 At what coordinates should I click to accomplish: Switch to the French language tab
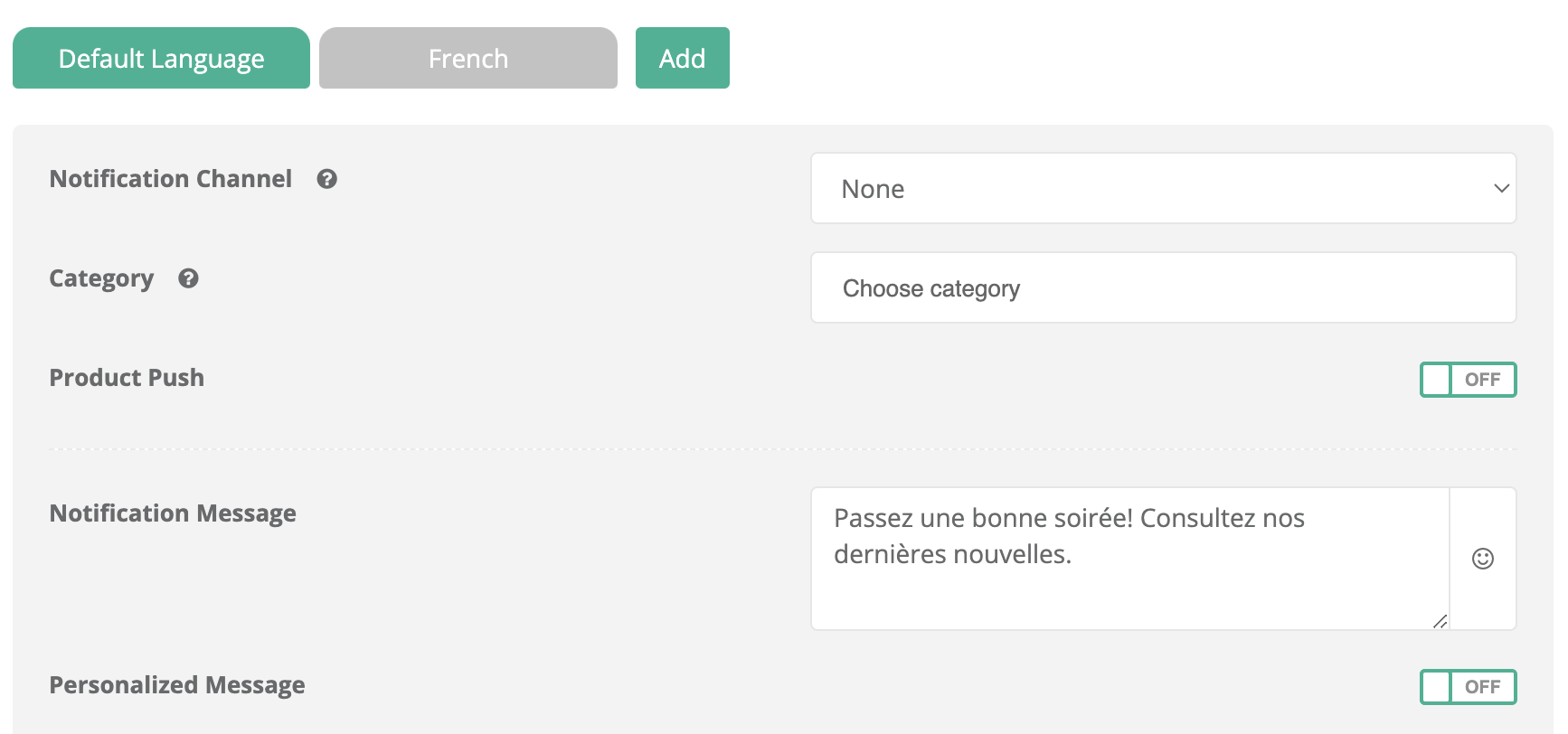(468, 59)
